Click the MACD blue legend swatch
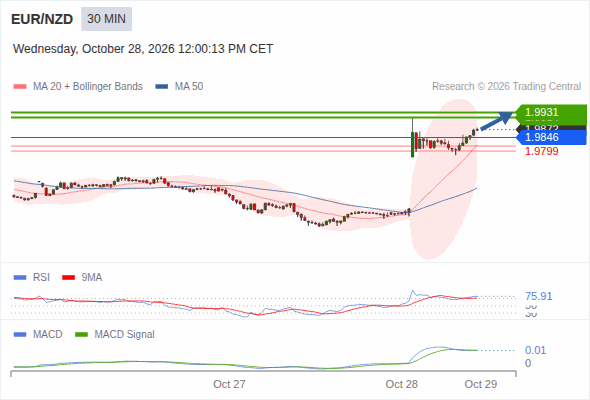This screenshot has width=590, height=400. click(20, 335)
